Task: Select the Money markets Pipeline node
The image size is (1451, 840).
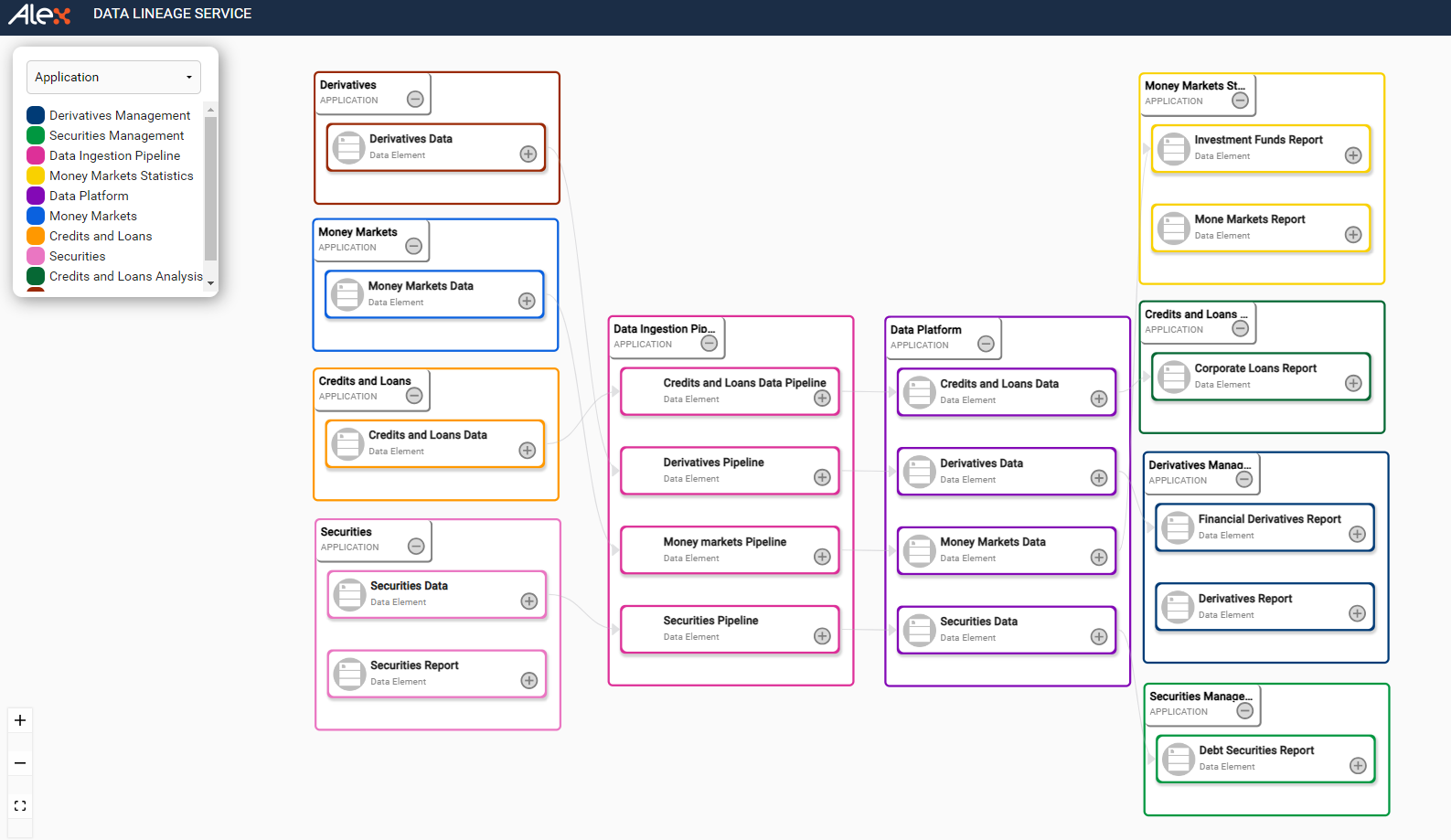Action: tap(731, 550)
